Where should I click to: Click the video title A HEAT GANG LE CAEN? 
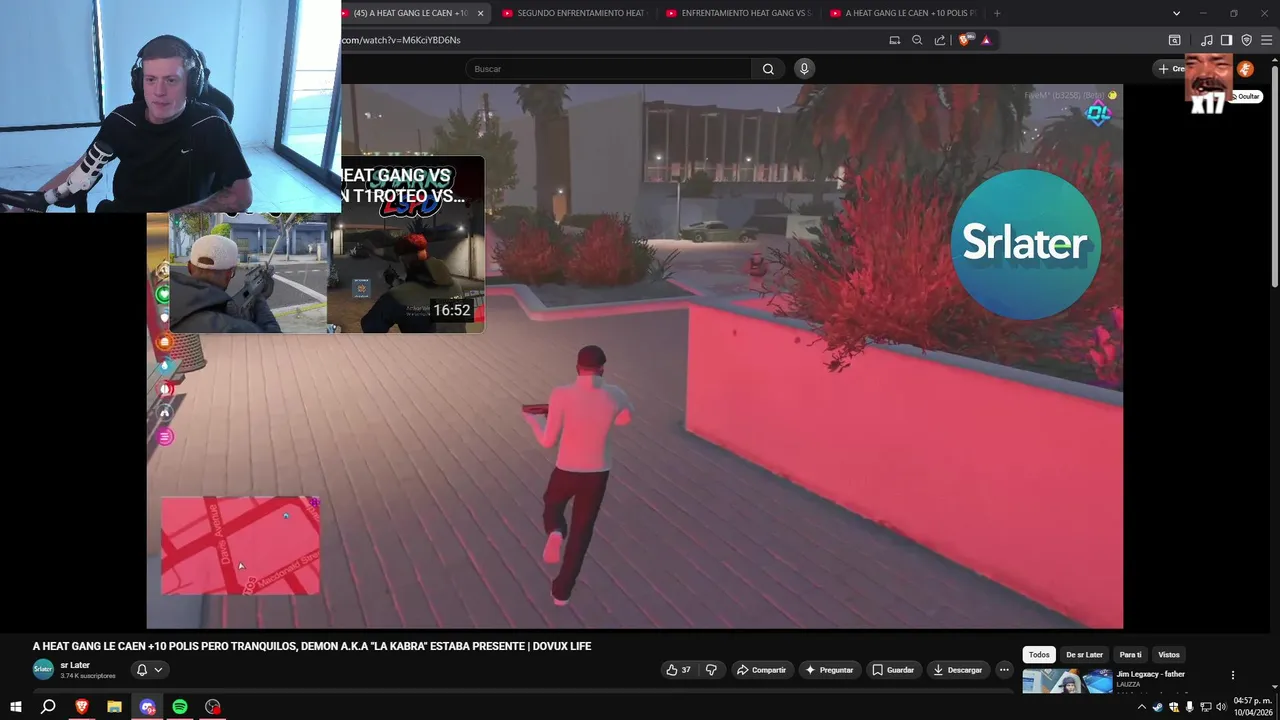coord(312,646)
